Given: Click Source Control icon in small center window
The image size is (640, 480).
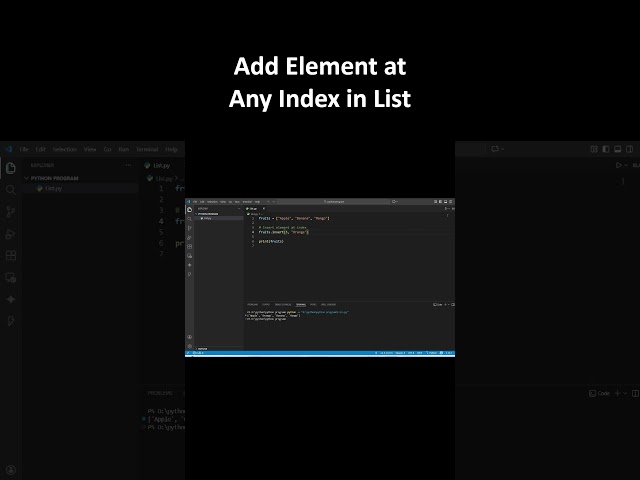Looking at the screenshot, I should click(189, 228).
